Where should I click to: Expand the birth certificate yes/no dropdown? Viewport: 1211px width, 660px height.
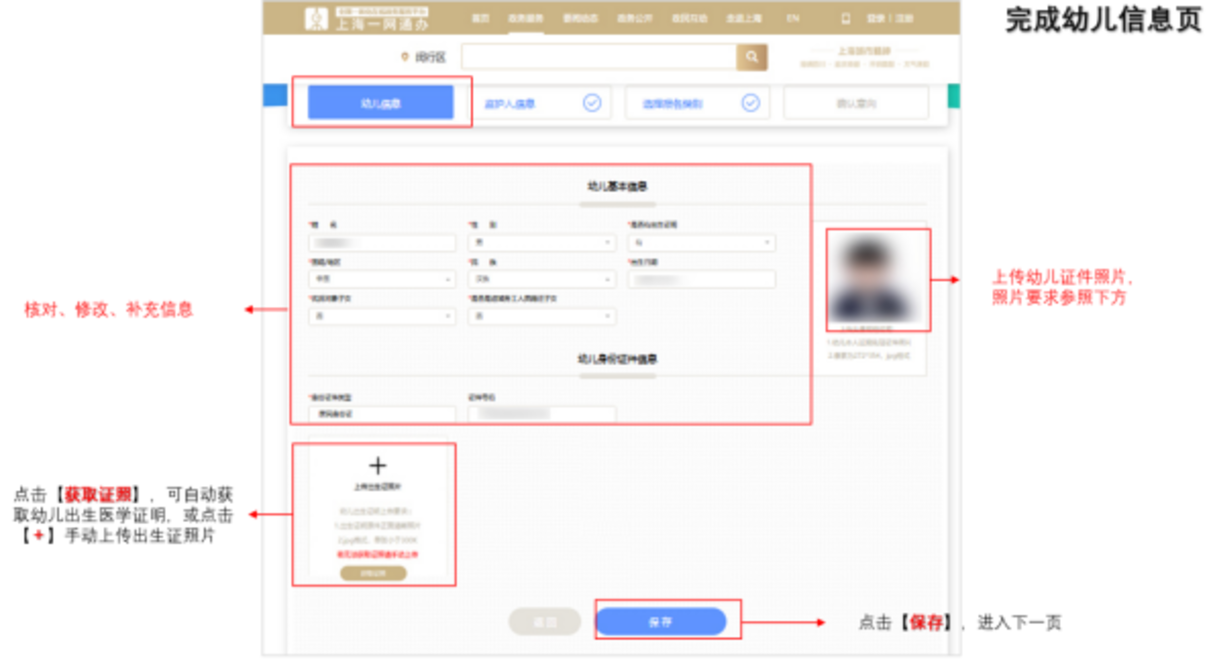click(701, 243)
